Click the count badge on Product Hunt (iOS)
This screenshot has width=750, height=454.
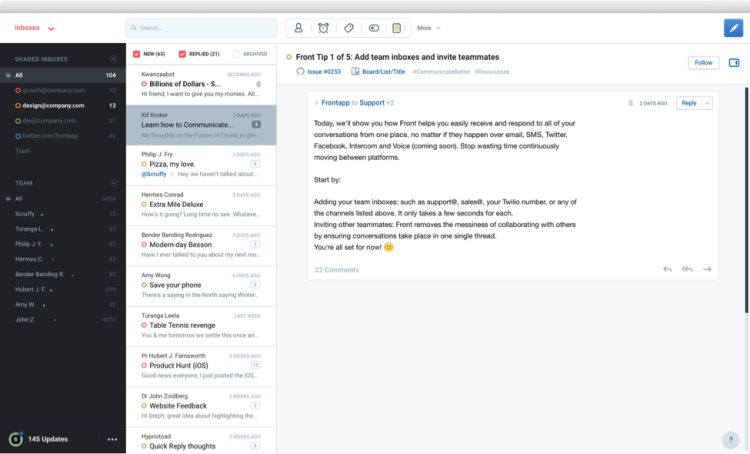pyautogui.click(x=255, y=365)
